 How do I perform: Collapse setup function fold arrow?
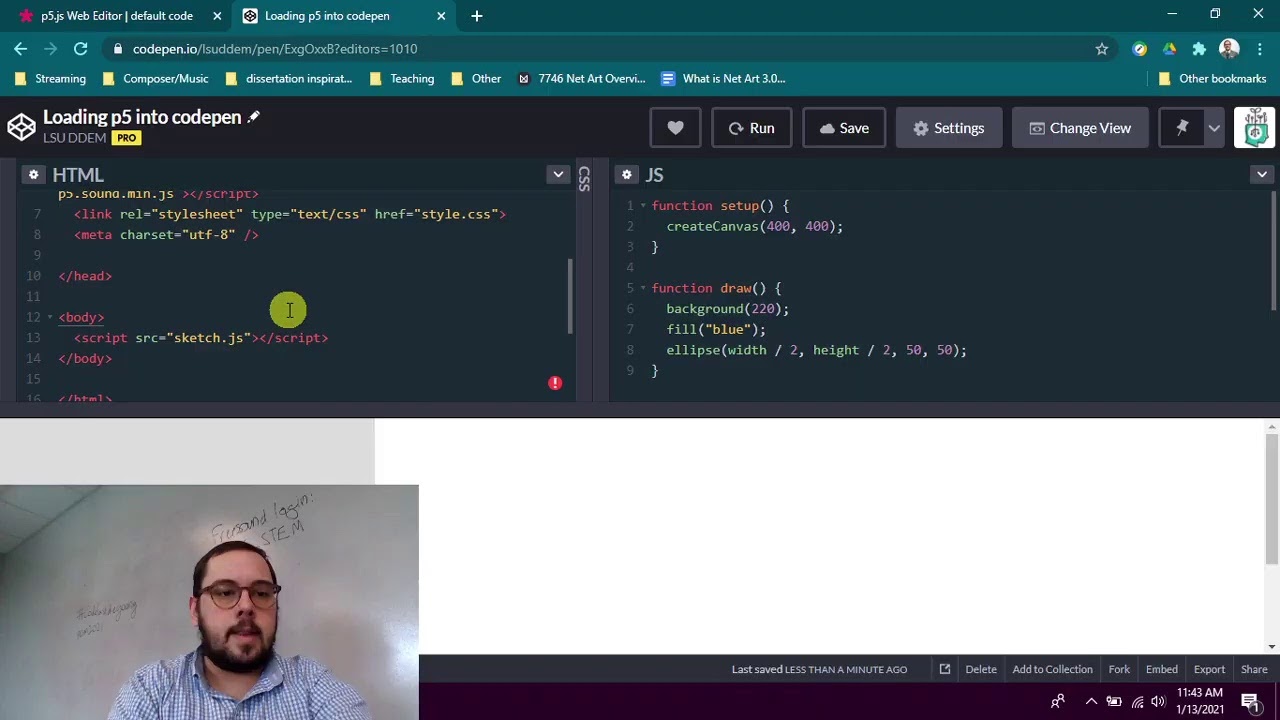[x=643, y=206]
